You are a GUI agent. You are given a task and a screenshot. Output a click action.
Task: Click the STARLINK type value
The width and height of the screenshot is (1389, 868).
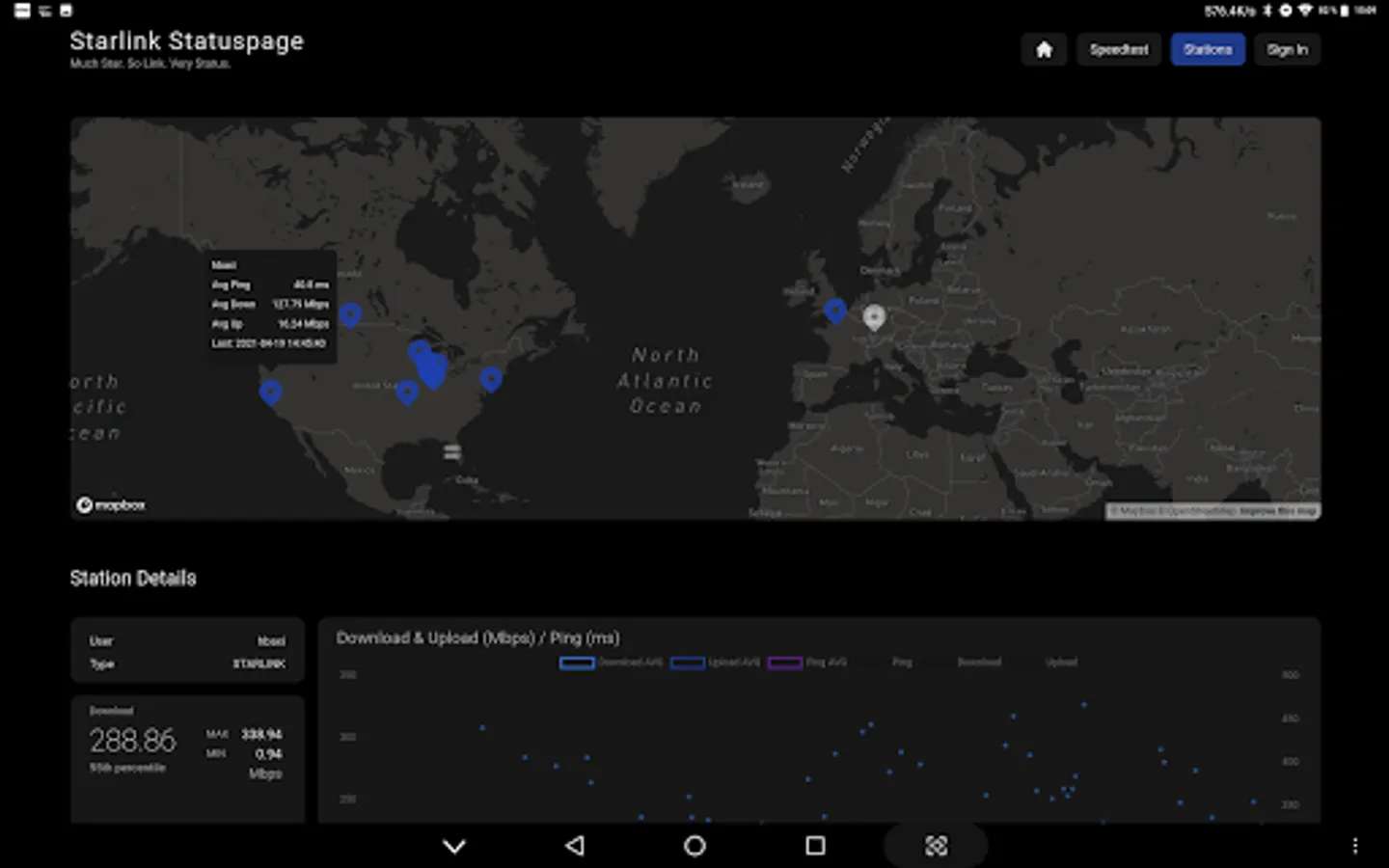pos(259,664)
